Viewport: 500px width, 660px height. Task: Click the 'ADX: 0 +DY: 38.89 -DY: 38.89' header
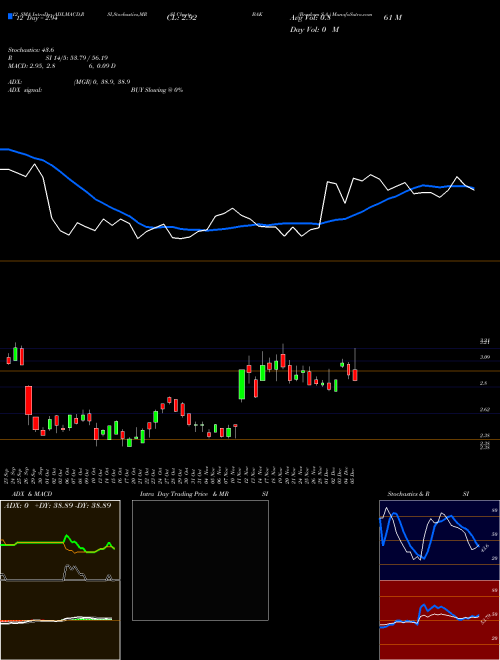coord(58,505)
